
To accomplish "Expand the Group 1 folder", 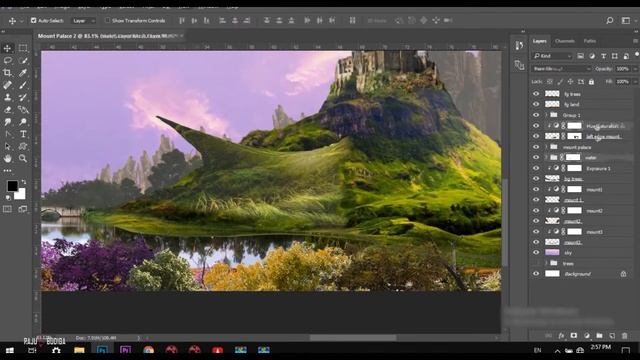I will (x=546, y=115).
